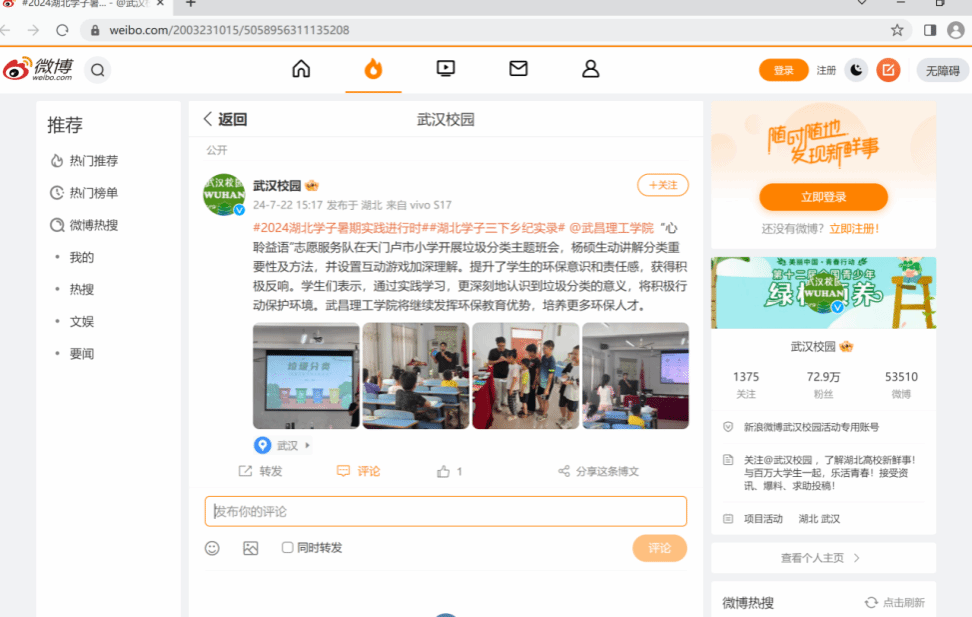
Task: Click the orange compose post icon
Action: click(887, 70)
